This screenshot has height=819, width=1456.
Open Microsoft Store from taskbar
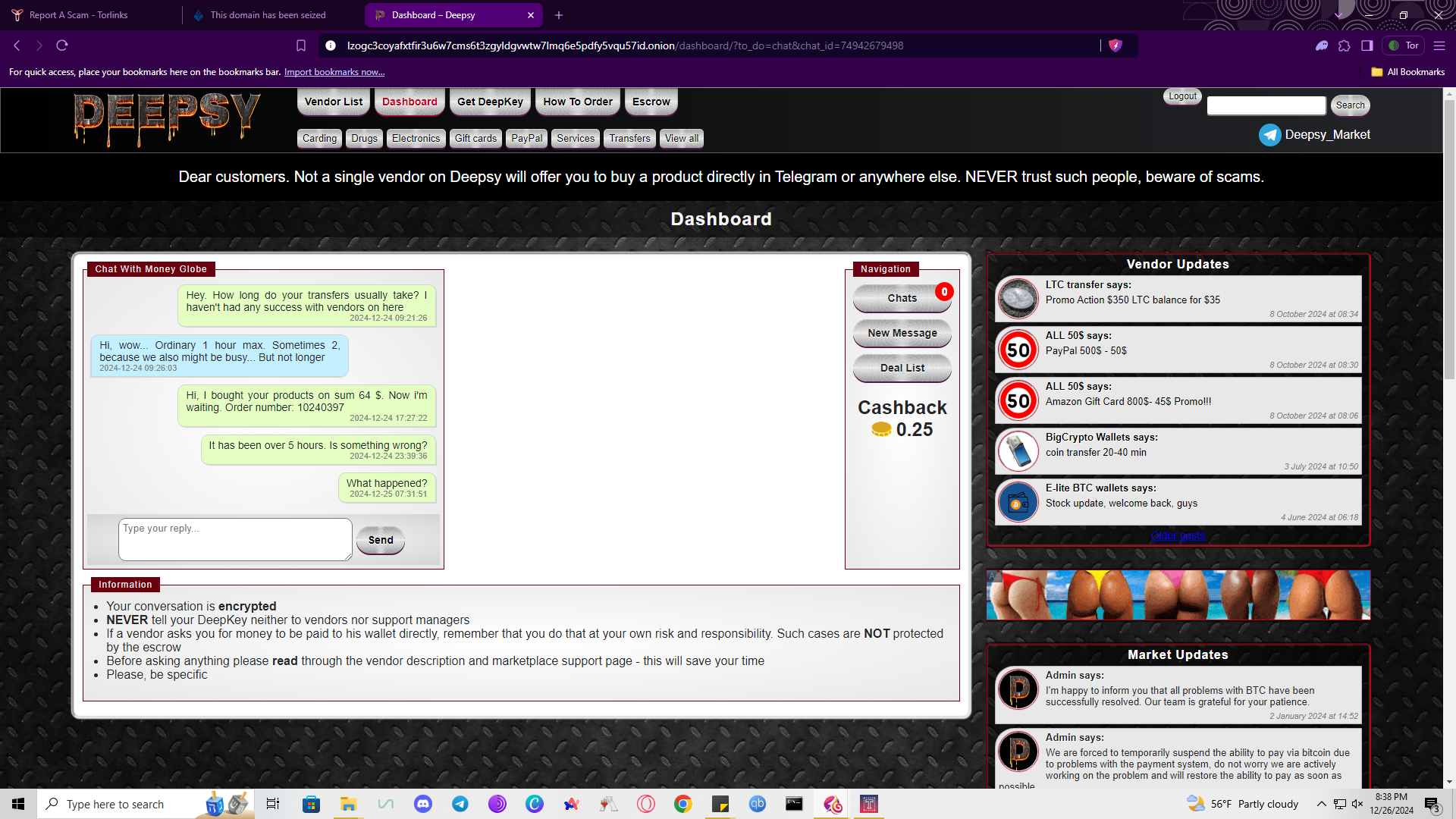311,804
